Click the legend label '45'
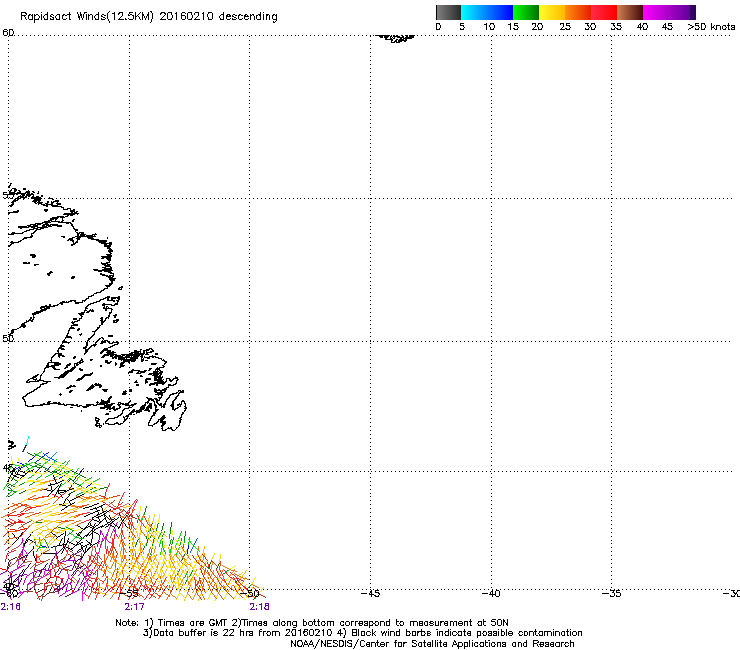Viewport: 740px width, 650px height. [x=667, y=27]
